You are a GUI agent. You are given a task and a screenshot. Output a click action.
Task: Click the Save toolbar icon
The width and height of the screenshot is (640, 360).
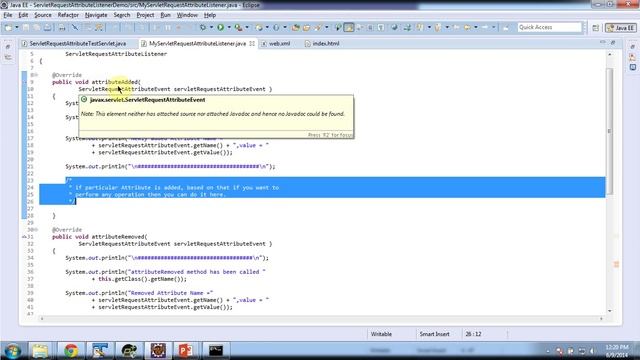point(26,27)
